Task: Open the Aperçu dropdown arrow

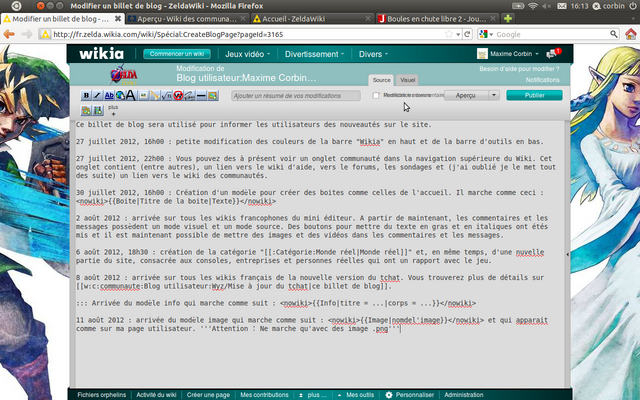Action: pos(494,95)
